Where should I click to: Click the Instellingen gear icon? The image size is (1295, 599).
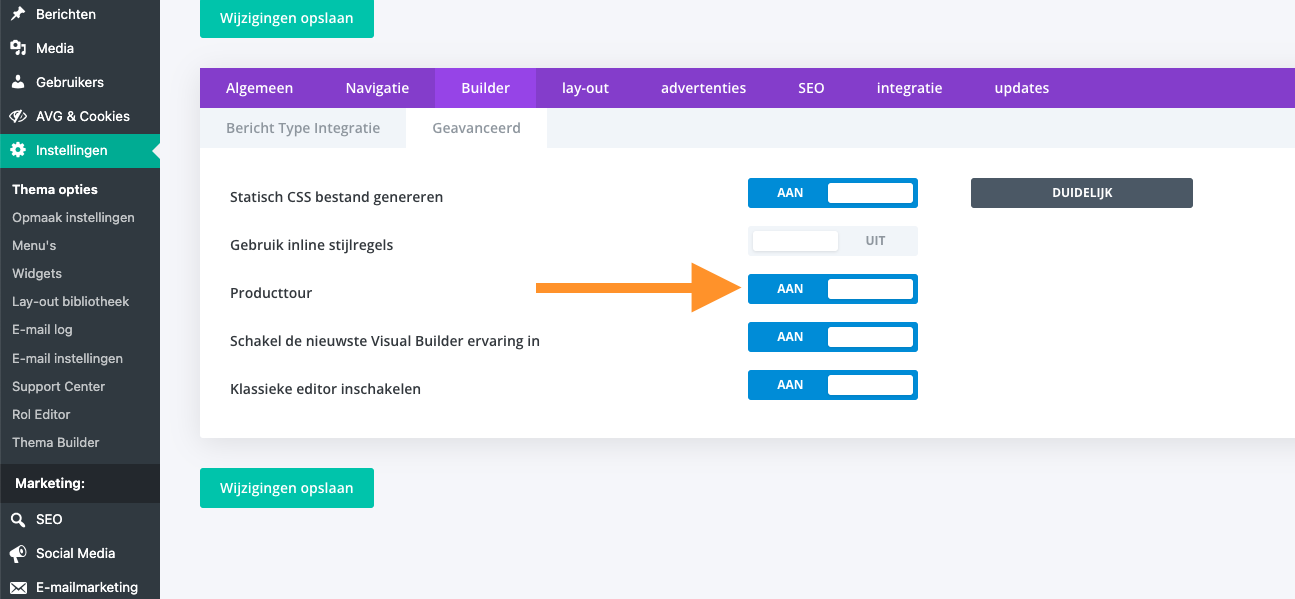pos(18,150)
